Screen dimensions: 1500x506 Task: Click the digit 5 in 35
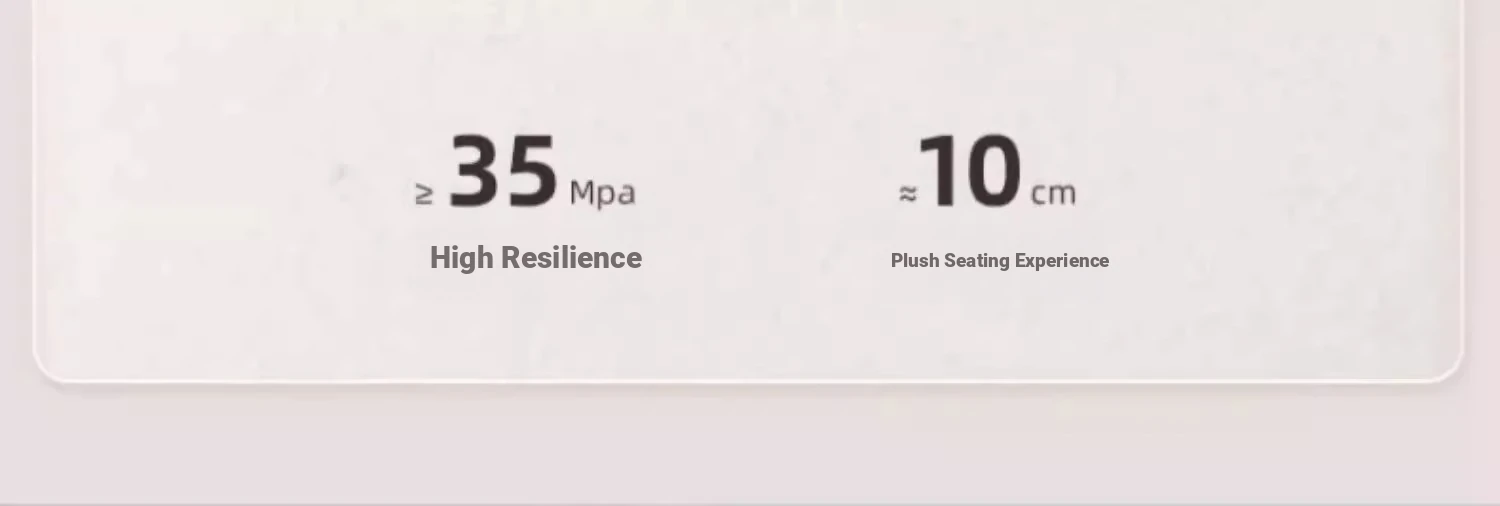point(531,172)
